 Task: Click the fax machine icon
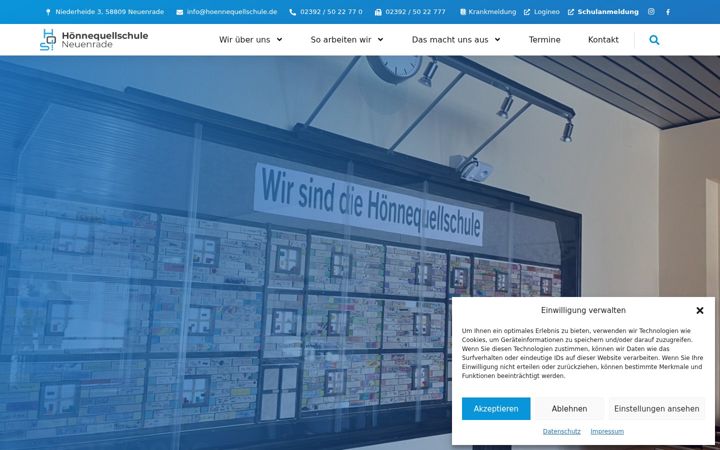pos(378,12)
